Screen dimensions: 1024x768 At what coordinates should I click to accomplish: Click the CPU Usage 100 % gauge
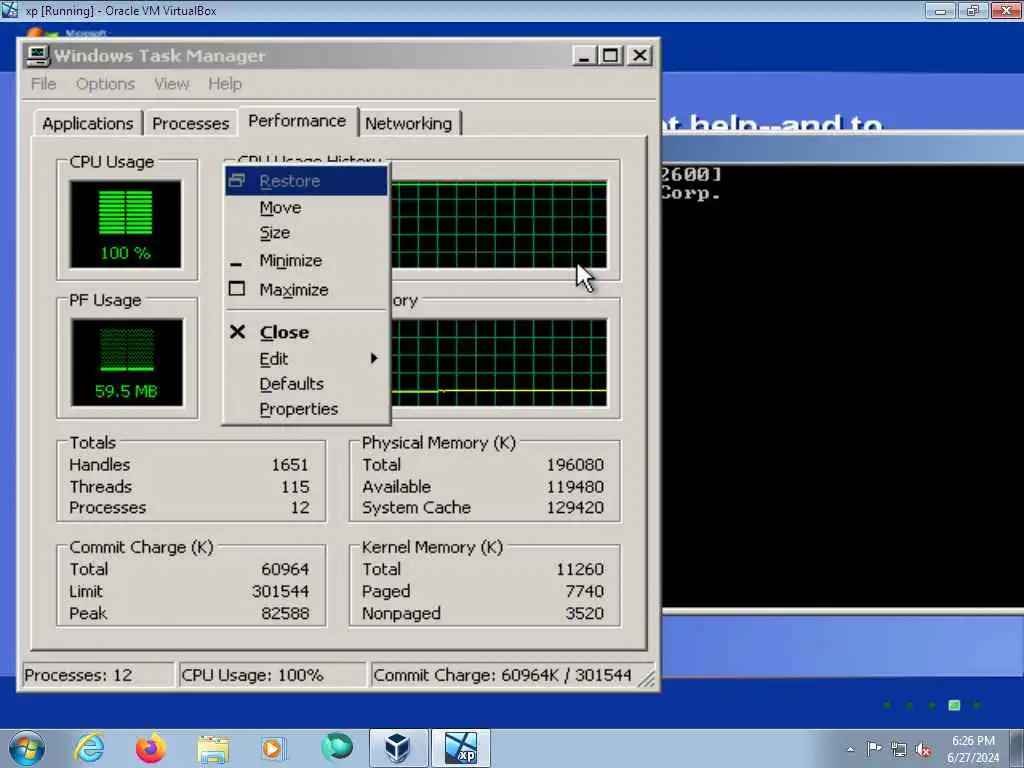[x=125, y=224]
